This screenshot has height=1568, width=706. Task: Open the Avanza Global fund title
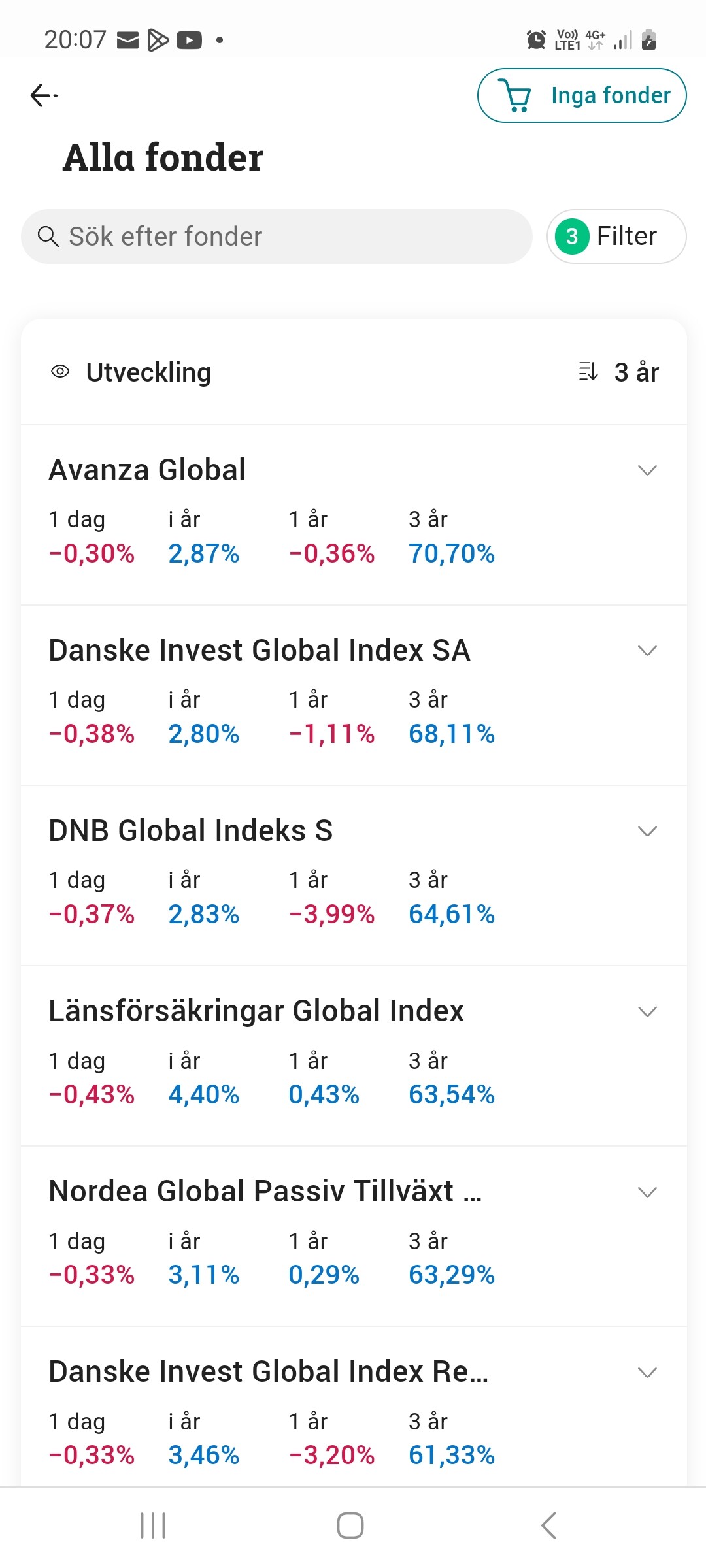point(147,470)
